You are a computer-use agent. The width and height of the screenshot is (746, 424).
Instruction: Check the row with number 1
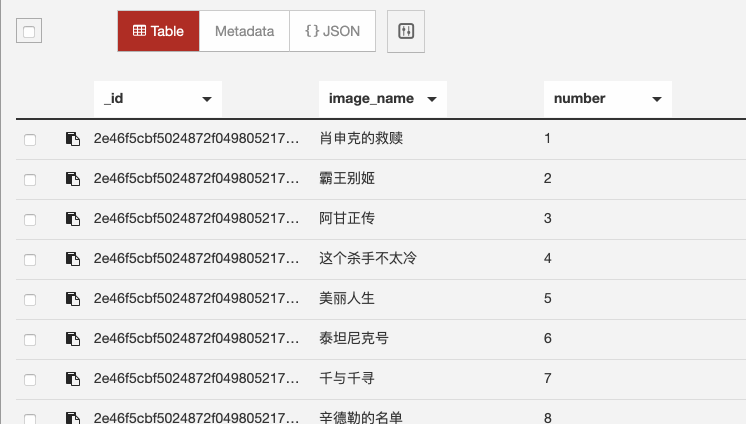point(30,140)
